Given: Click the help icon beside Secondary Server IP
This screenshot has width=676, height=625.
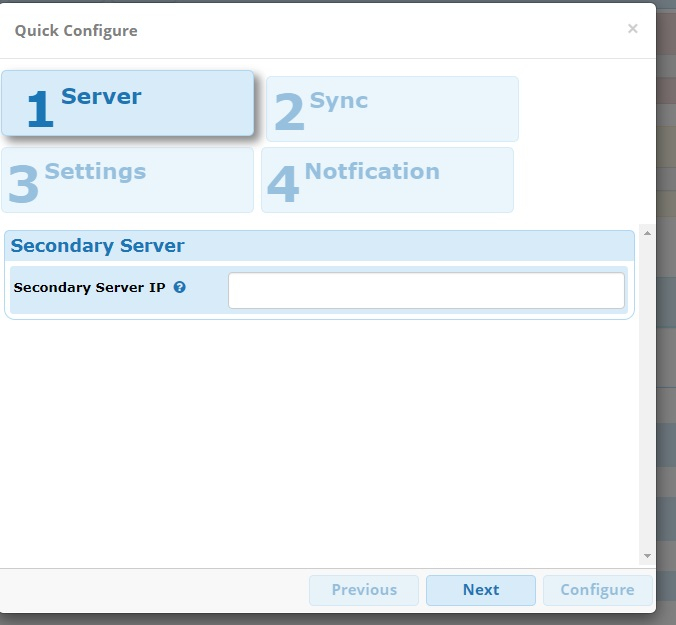Looking at the screenshot, I should [180, 287].
